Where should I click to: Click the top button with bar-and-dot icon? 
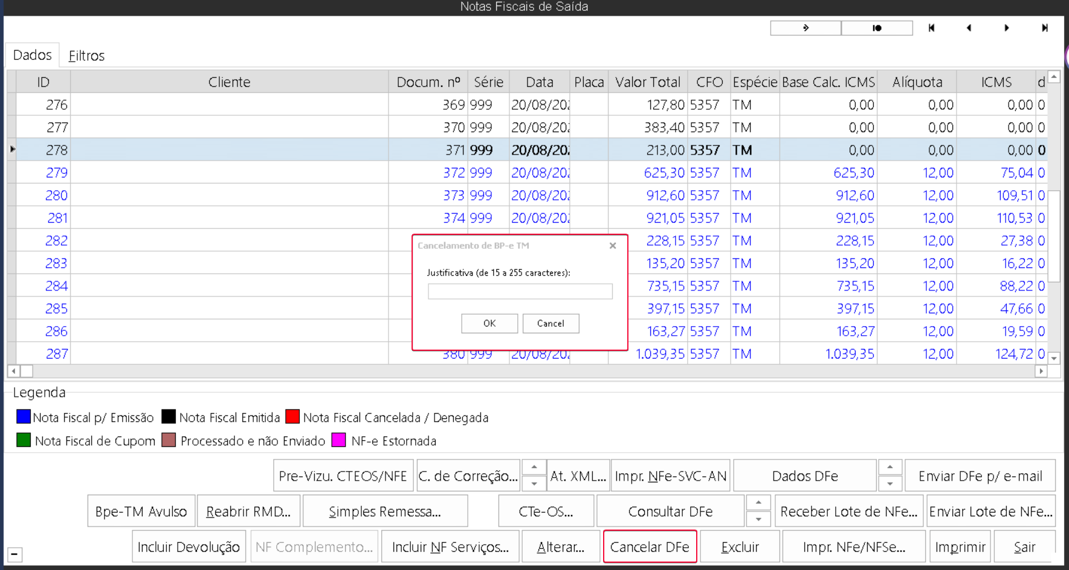(x=877, y=28)
